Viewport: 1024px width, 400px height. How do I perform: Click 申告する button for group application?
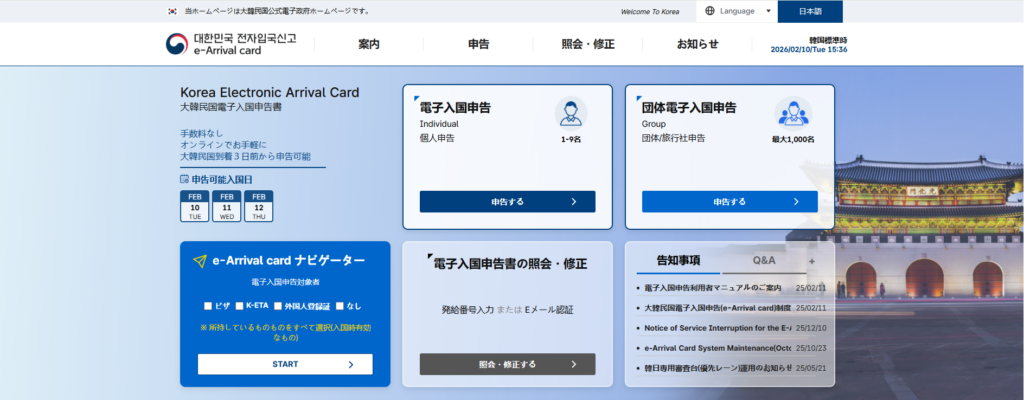(x=729, y=201)
